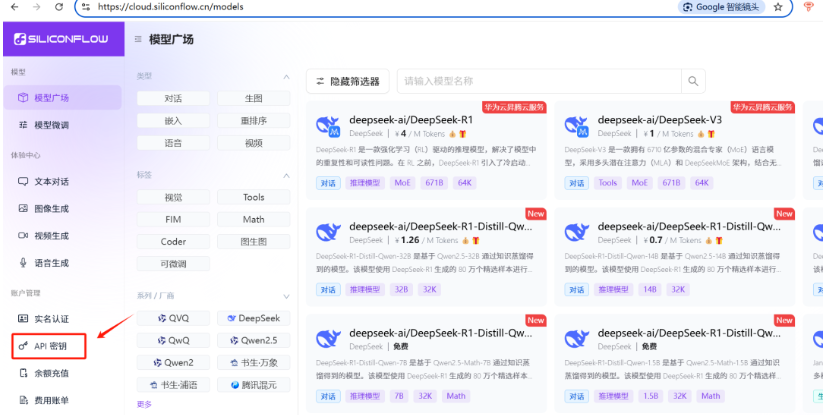Open the deepseek-ai/DeepSeek-V3 model card
Viewport: 824px width, 415px height.
(675, 150)
